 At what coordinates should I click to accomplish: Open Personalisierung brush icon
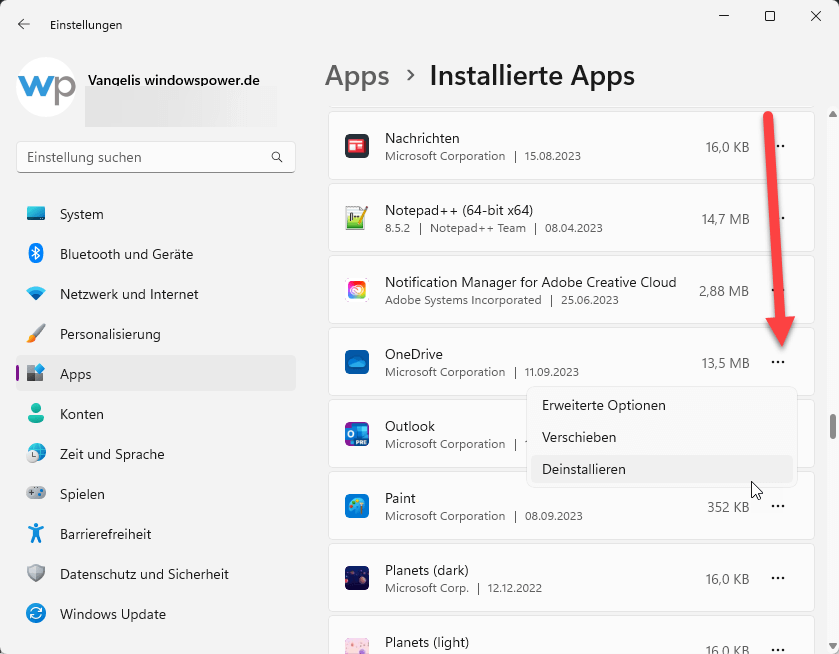coord(36,333)
